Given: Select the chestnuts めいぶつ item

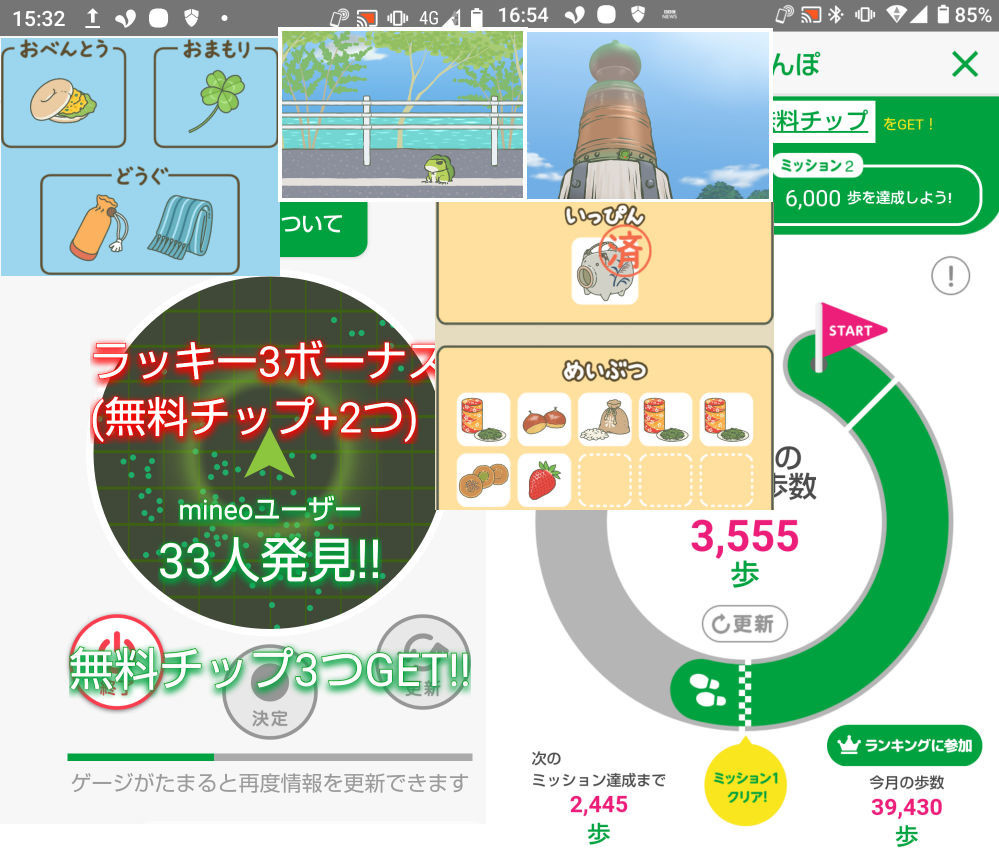Looking at the screenshot, I should tap(544, 419).
